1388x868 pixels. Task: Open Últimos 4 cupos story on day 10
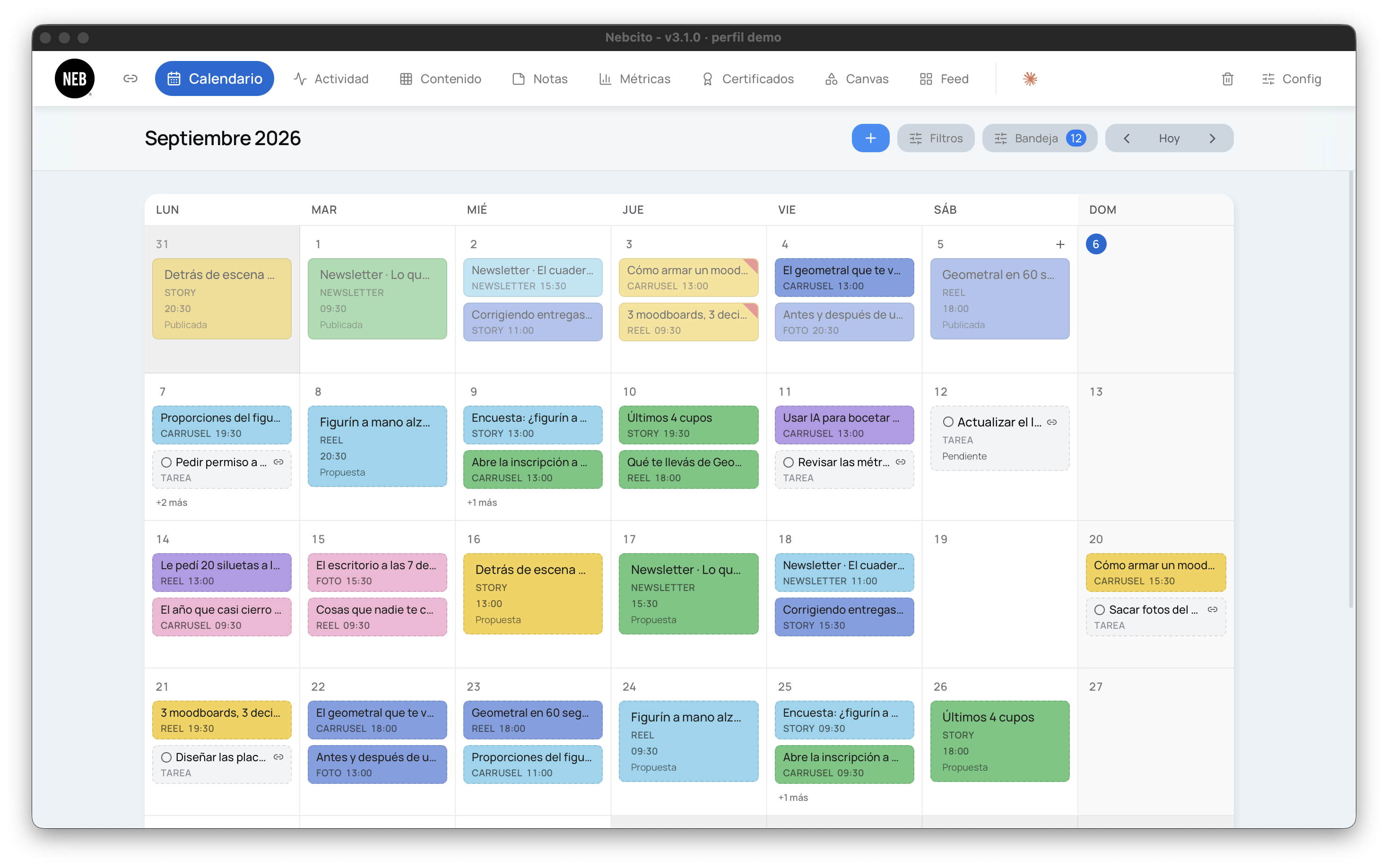coord(688,425)
